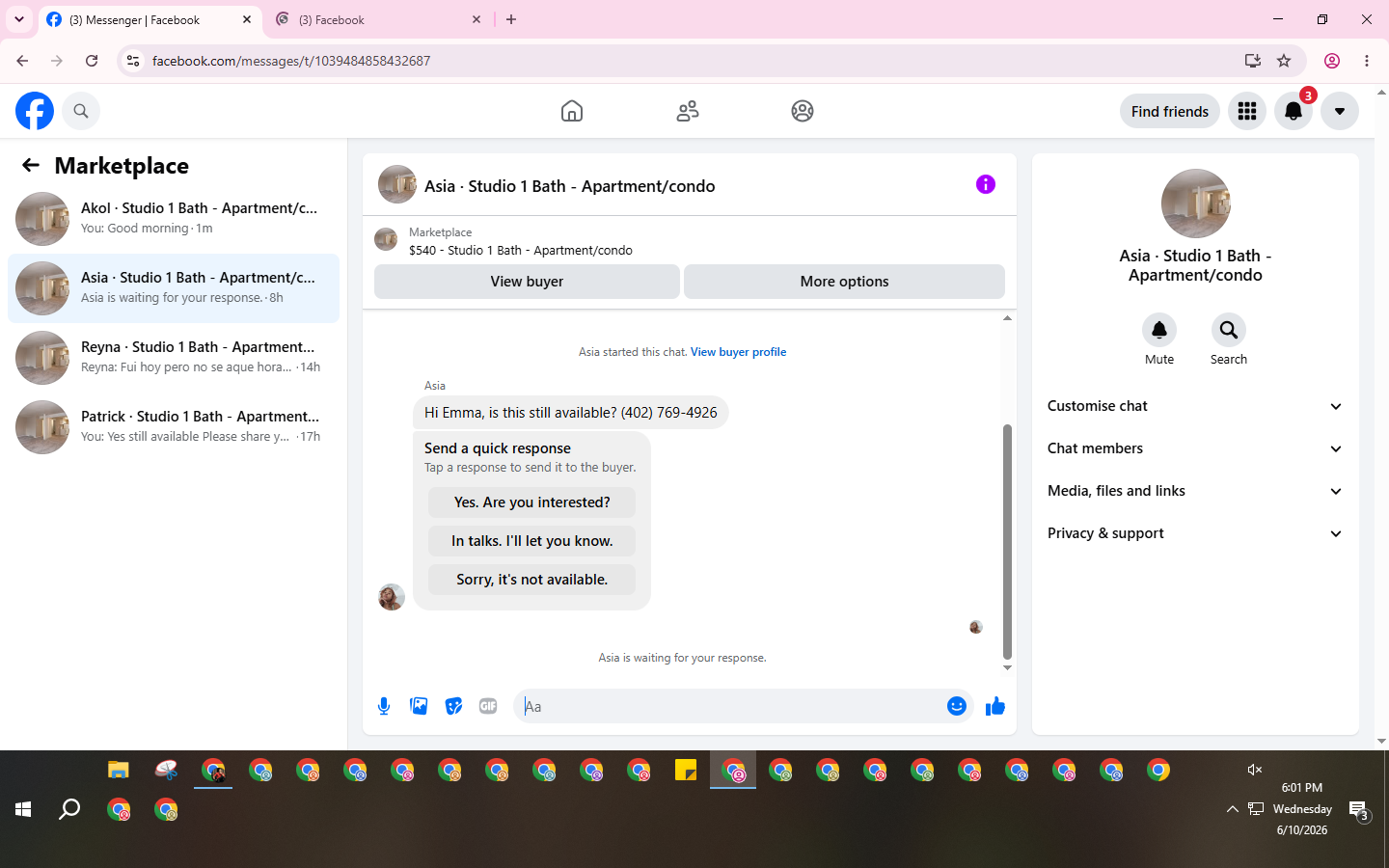Open the Notifications bell with badge
Image resolution: width=1389 pixels, height=868 pixels.
(x=1294, y=111)
